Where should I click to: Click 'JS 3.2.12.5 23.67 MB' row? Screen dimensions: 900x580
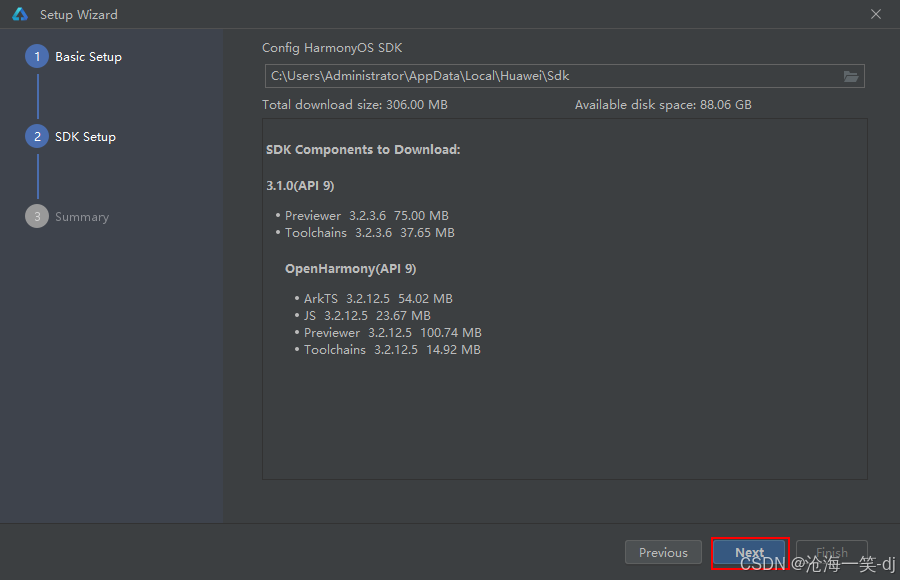[x=367, y=316]
